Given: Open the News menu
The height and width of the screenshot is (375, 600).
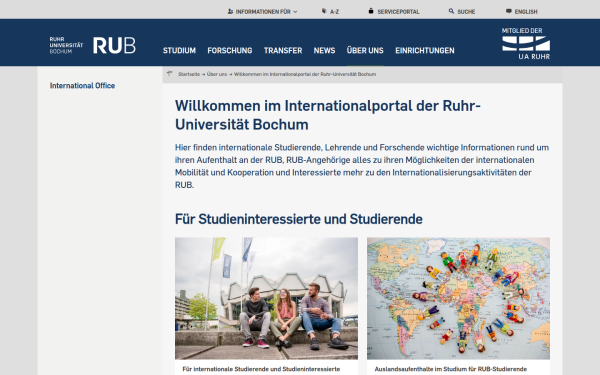Looking at the screenshot, I should click(324, 51).
